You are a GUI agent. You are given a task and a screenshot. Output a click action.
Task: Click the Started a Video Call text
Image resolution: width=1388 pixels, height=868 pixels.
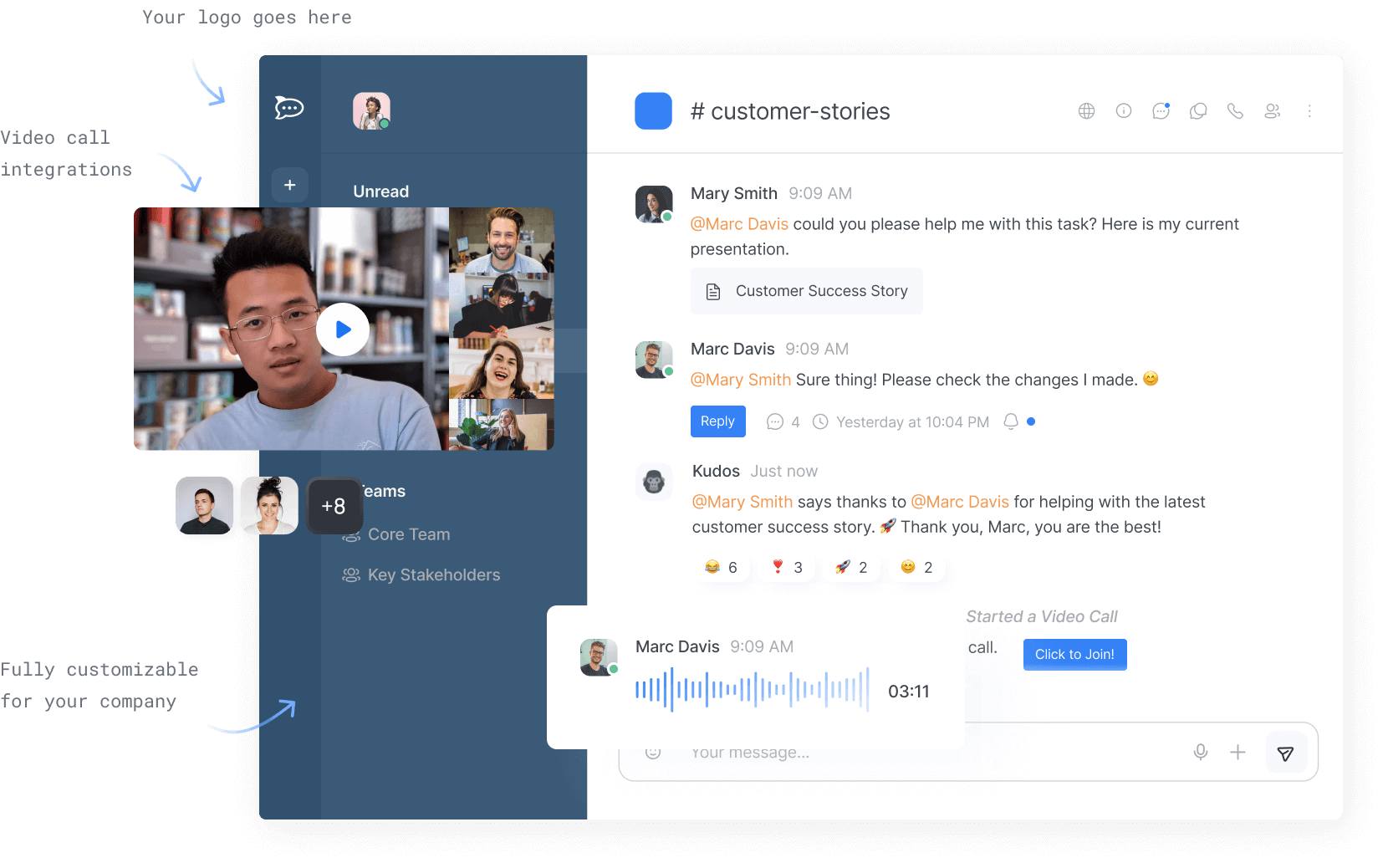(x=1042, y=616)
